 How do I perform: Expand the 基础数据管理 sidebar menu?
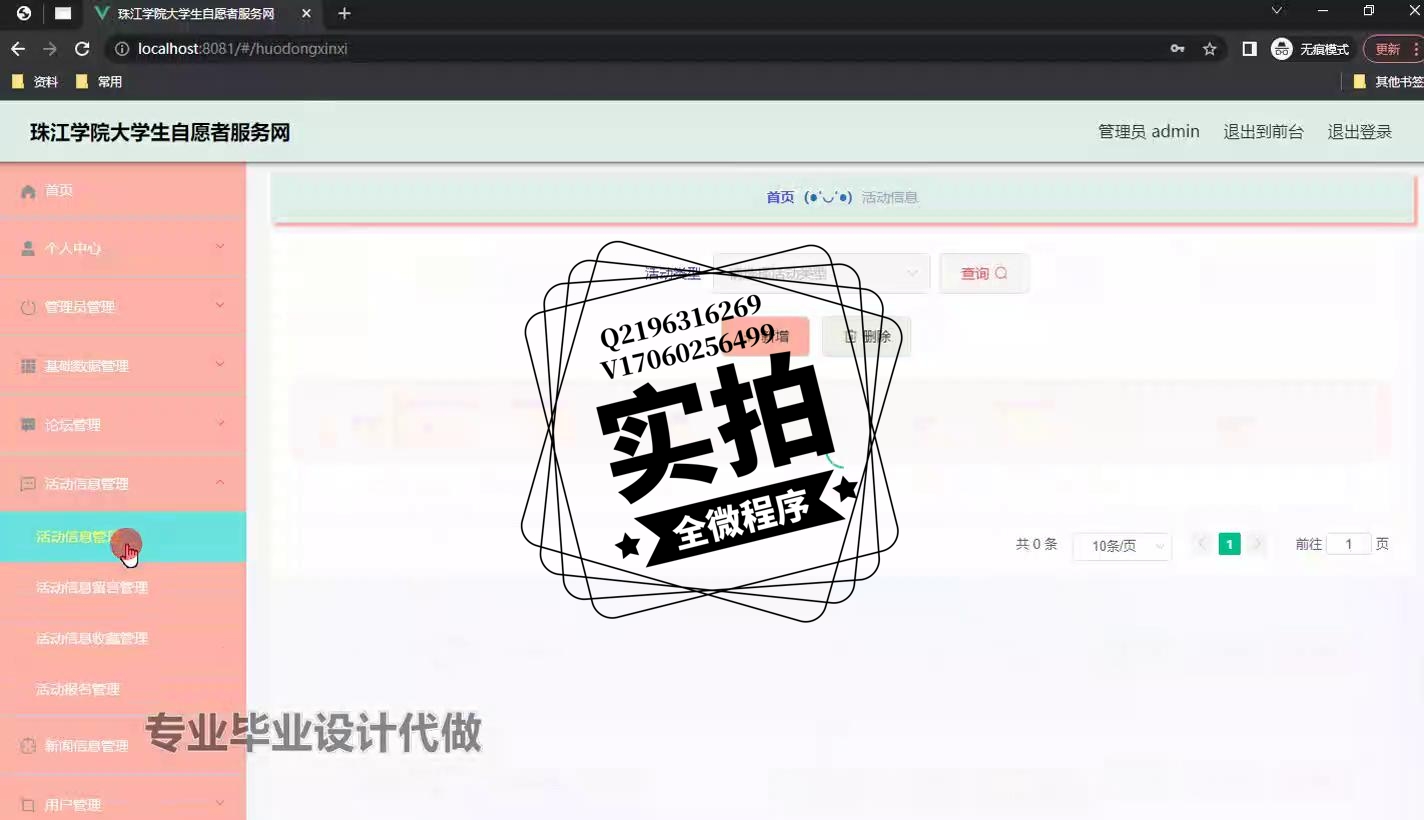[x=123, y=366]
